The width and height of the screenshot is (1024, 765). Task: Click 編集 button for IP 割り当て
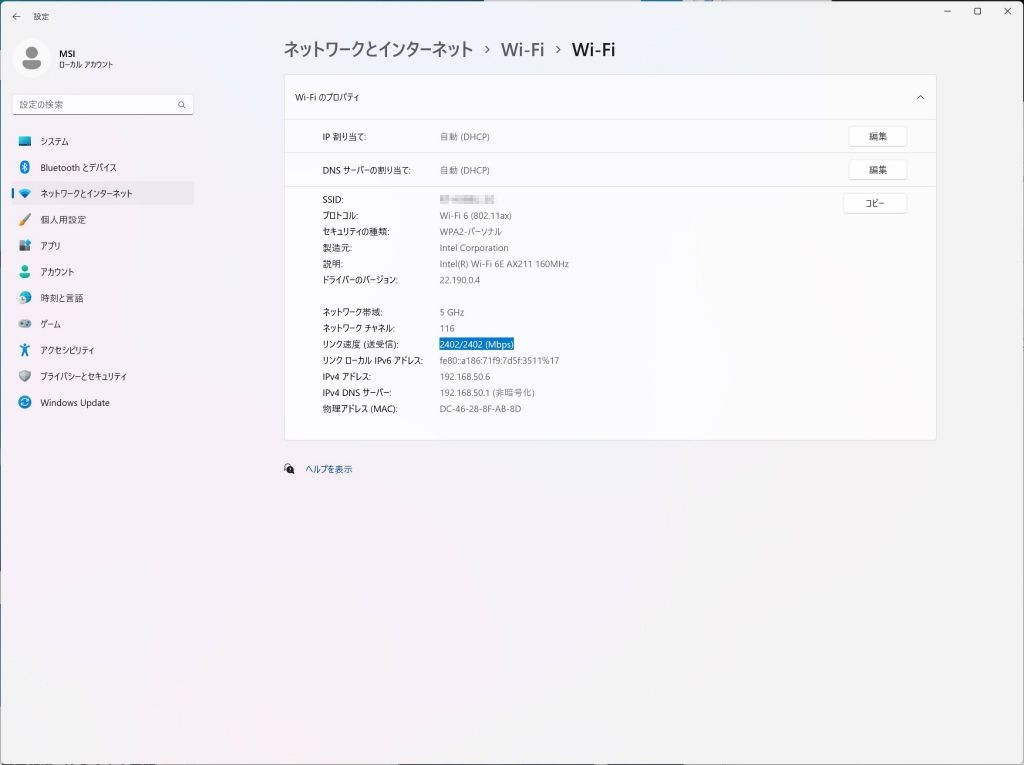(877, 137)
